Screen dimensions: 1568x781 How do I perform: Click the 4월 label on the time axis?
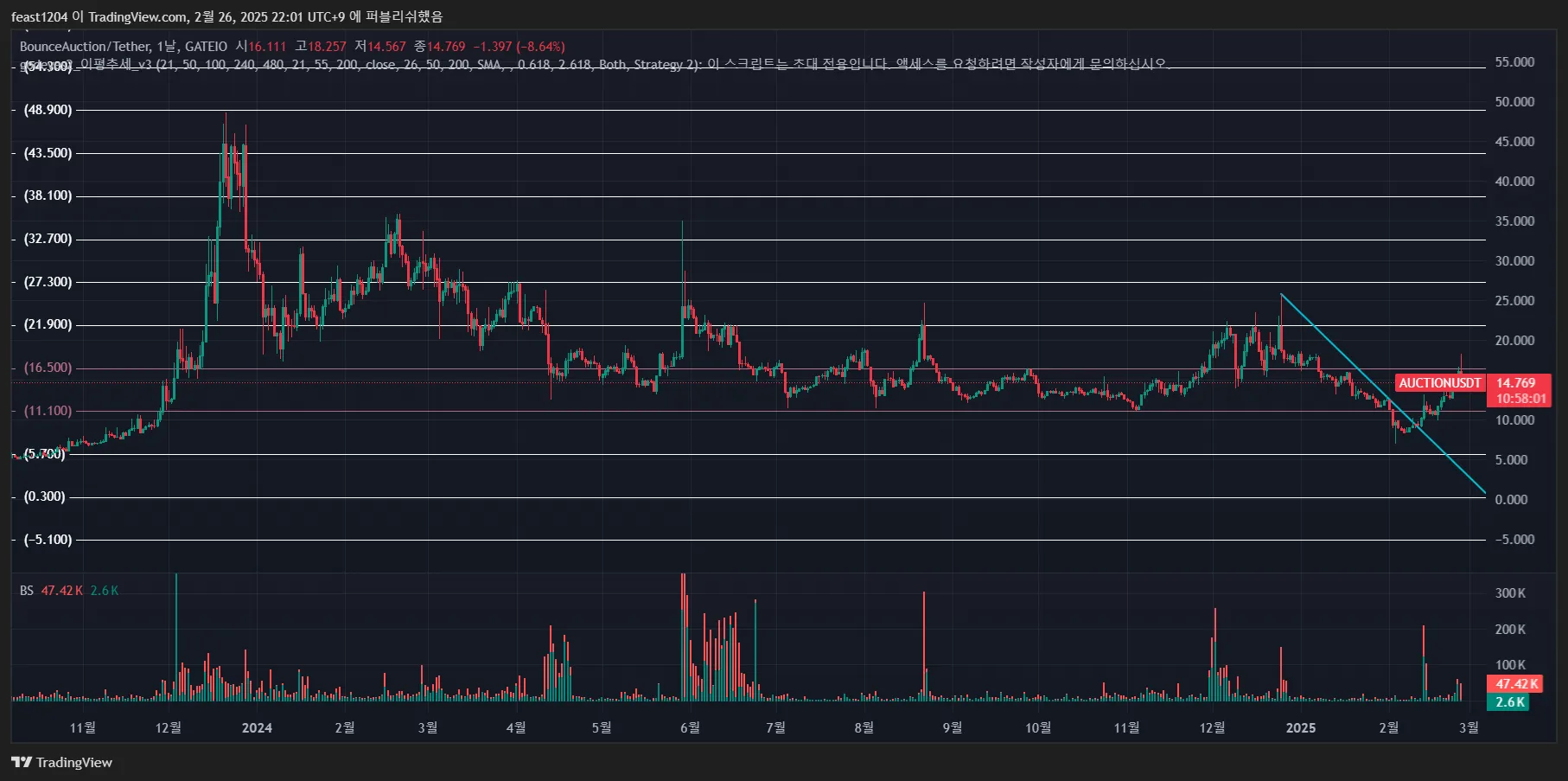(x=516, y=728)
